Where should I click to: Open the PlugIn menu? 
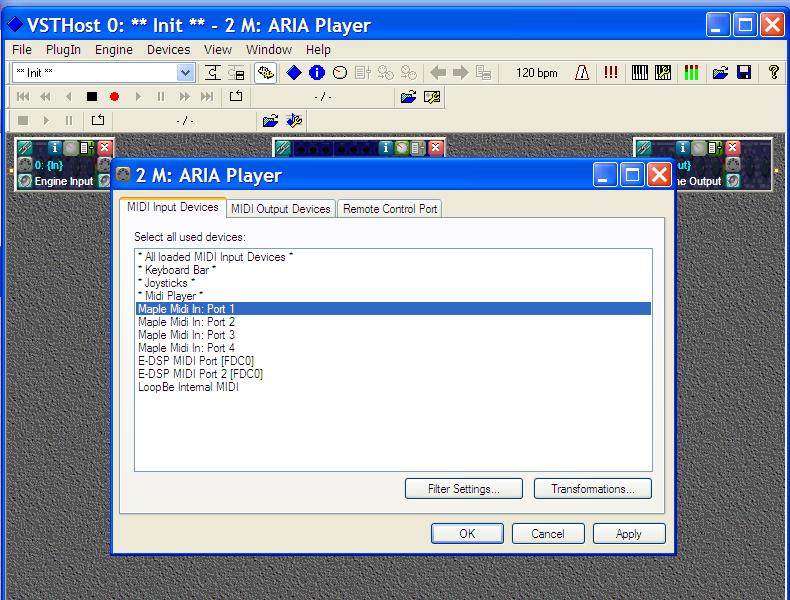coord(63,49)
